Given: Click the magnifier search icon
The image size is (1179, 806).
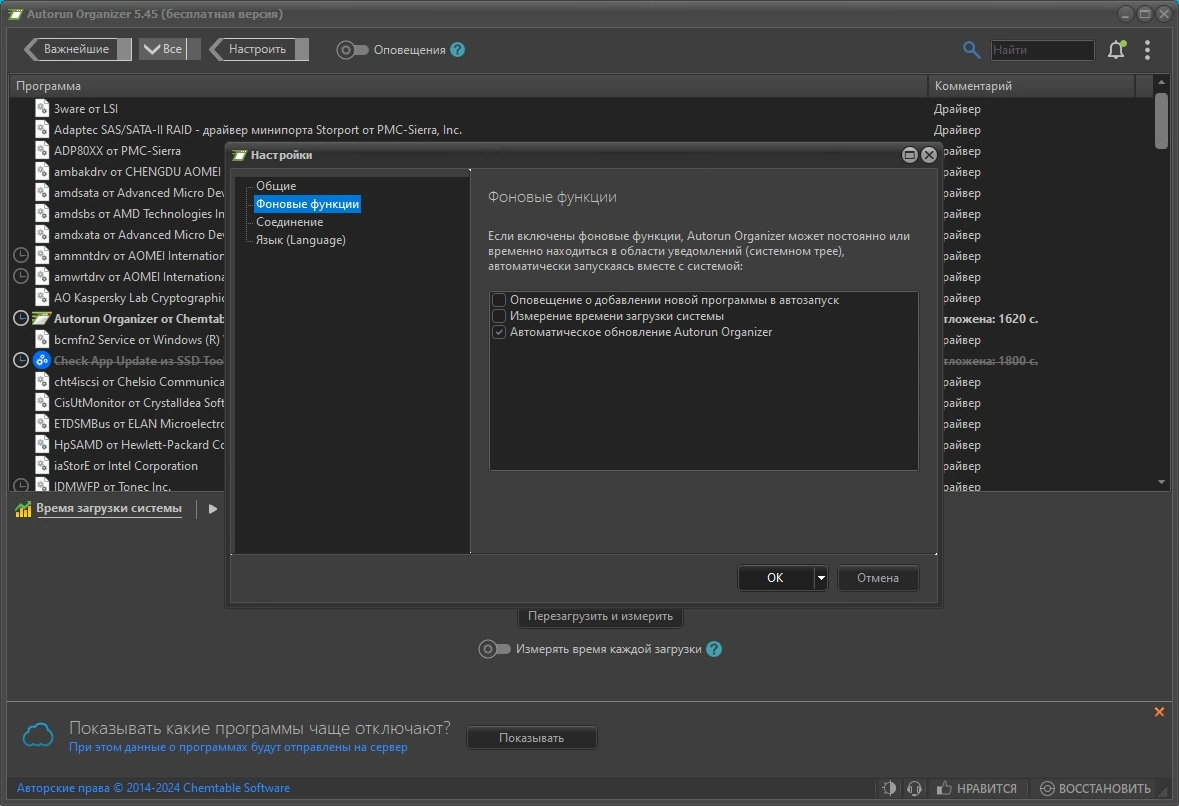Looking at the screenshot, I should click(971, 50).
